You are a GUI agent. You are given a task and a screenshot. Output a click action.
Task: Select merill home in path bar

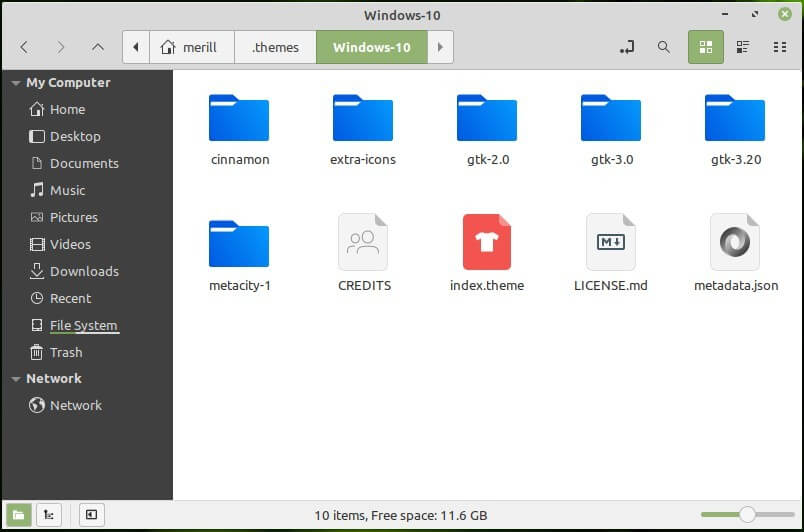click(x=190, y=47)
